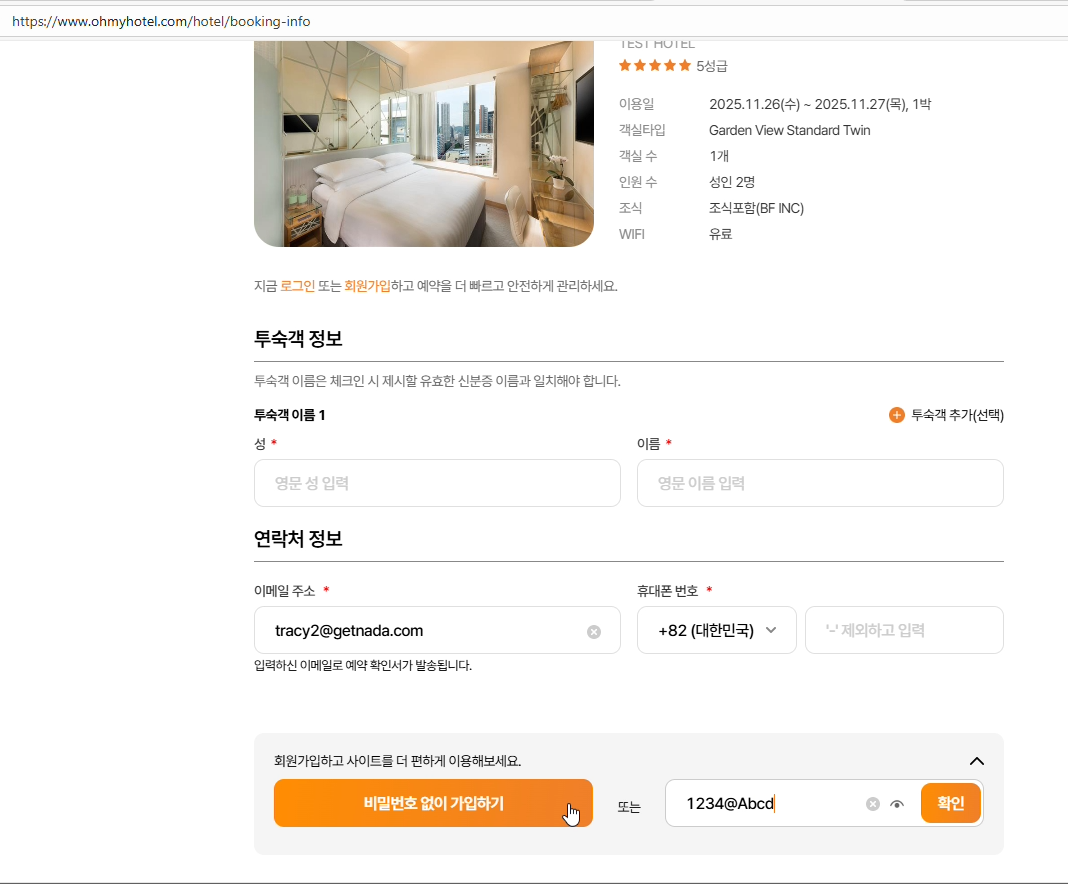1068x884 pixels.
Task: Open the 회원가입 sign-up link
Action: [367, 286]
